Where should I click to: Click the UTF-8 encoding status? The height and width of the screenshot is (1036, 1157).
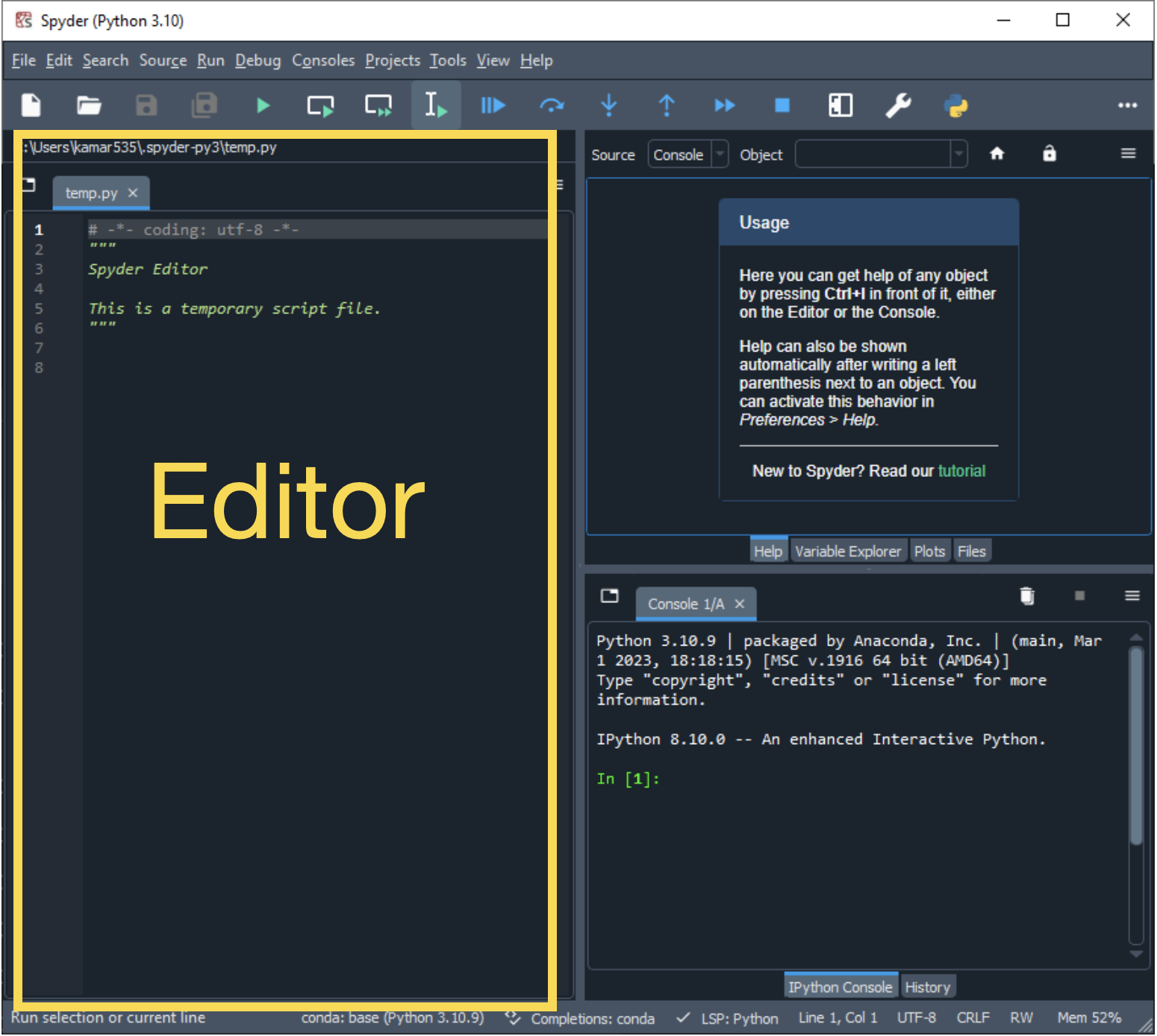[x=917, y=1018]
